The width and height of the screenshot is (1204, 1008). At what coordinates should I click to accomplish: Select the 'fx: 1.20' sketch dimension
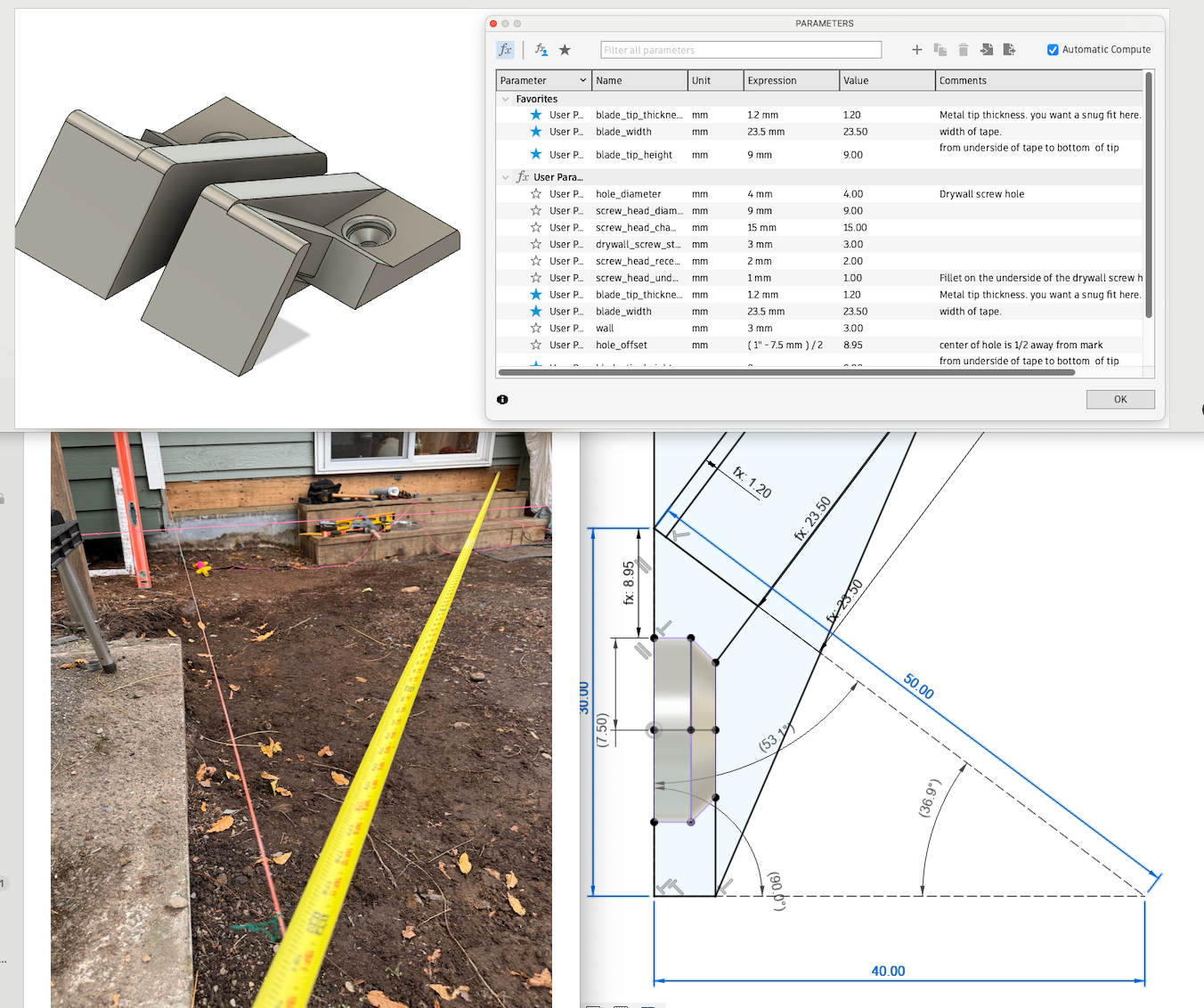[x=752, y=482]
